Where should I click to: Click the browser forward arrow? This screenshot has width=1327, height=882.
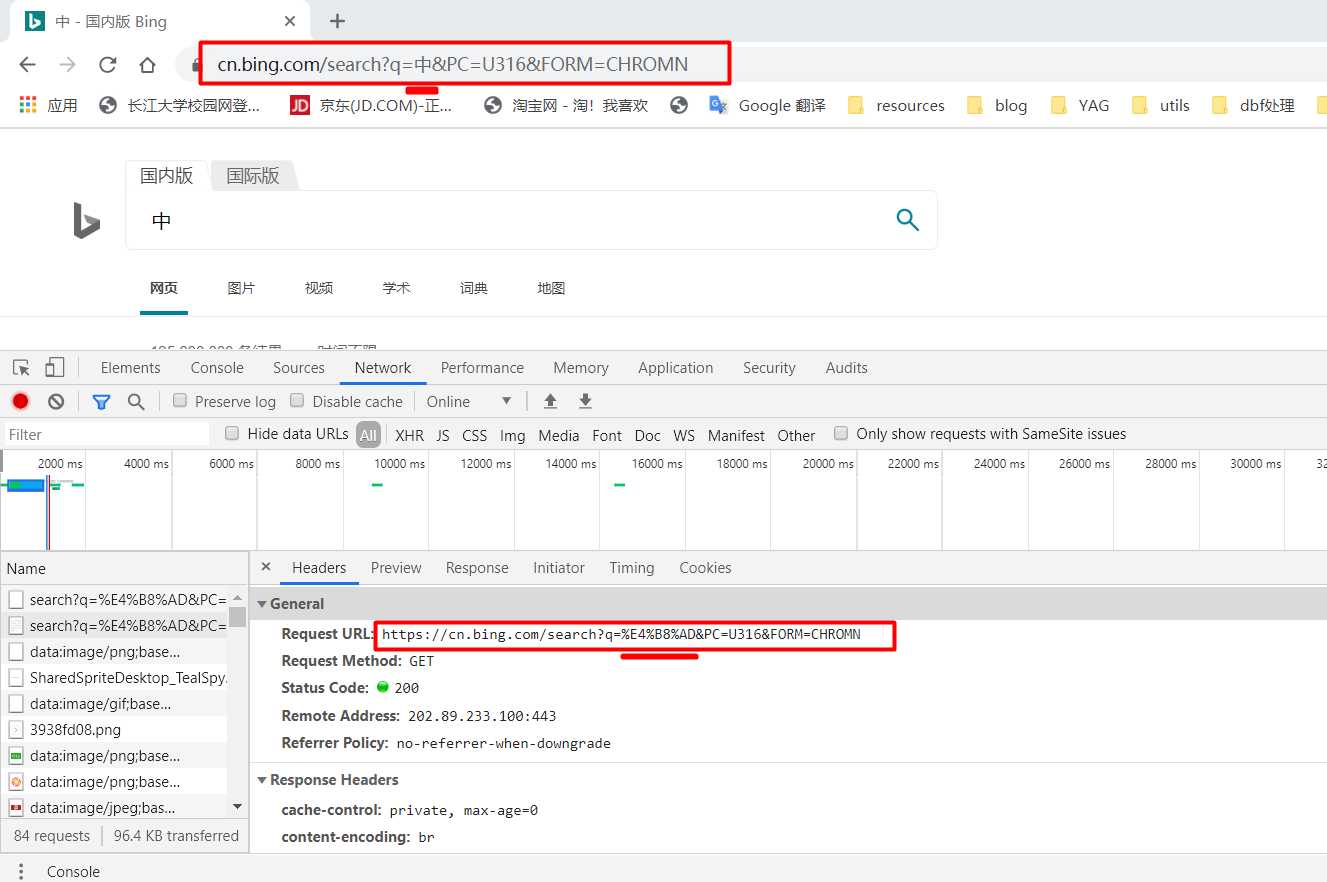[67, 65]
